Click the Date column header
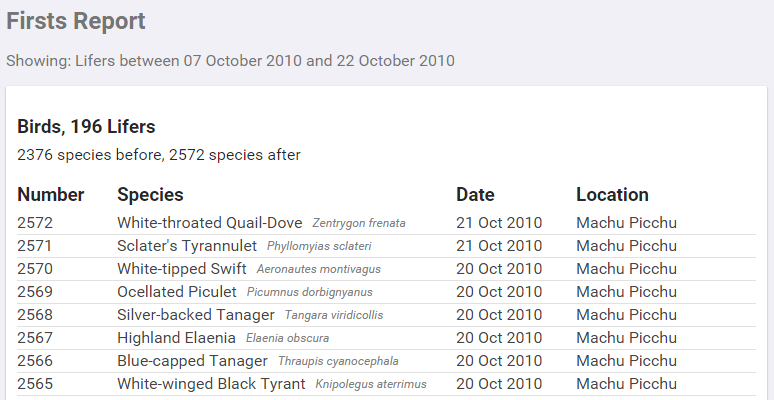This screenshot has height=400, width=774. click(475, 194)
